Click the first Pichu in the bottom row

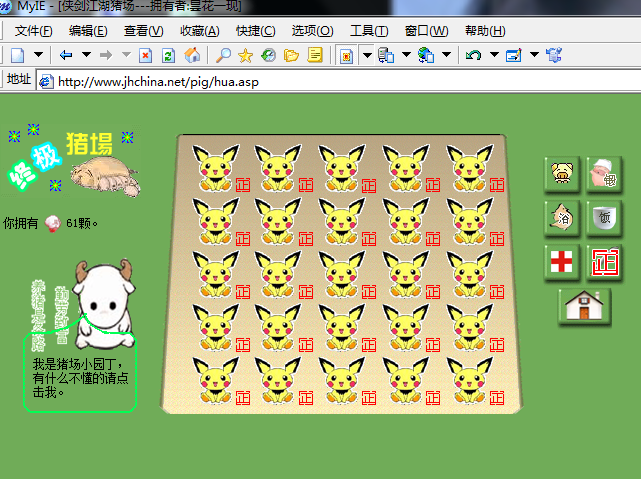pos(215,381)
